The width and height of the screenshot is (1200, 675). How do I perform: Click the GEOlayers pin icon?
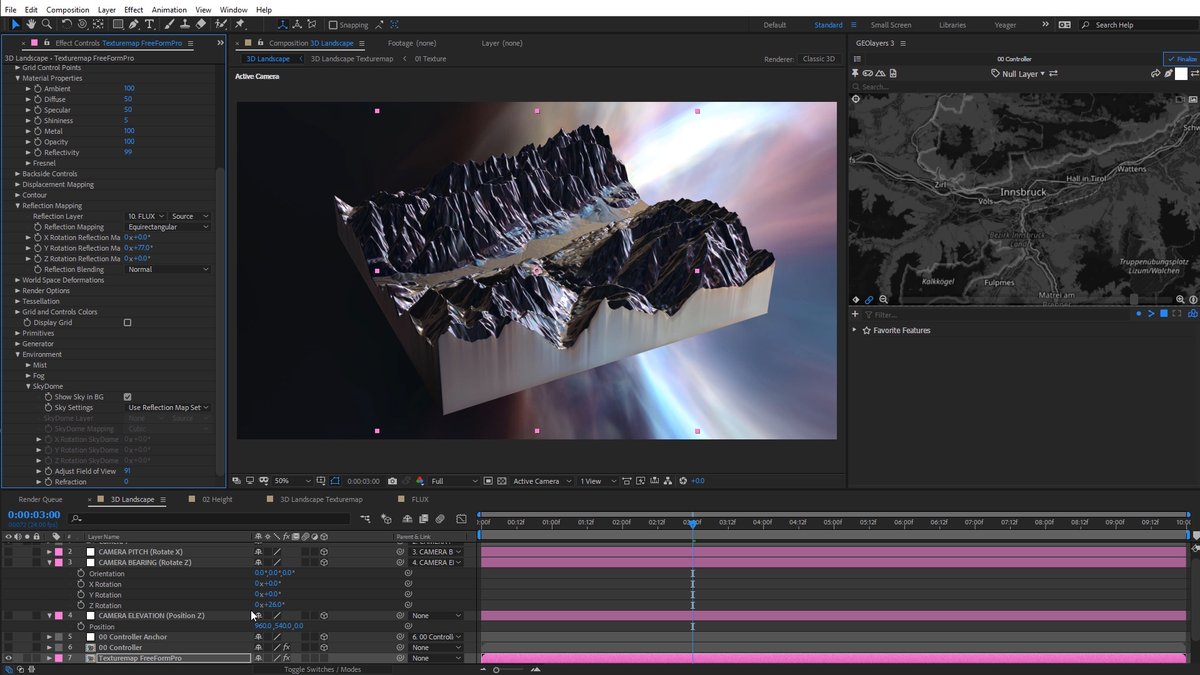click(x=855, y=73)
